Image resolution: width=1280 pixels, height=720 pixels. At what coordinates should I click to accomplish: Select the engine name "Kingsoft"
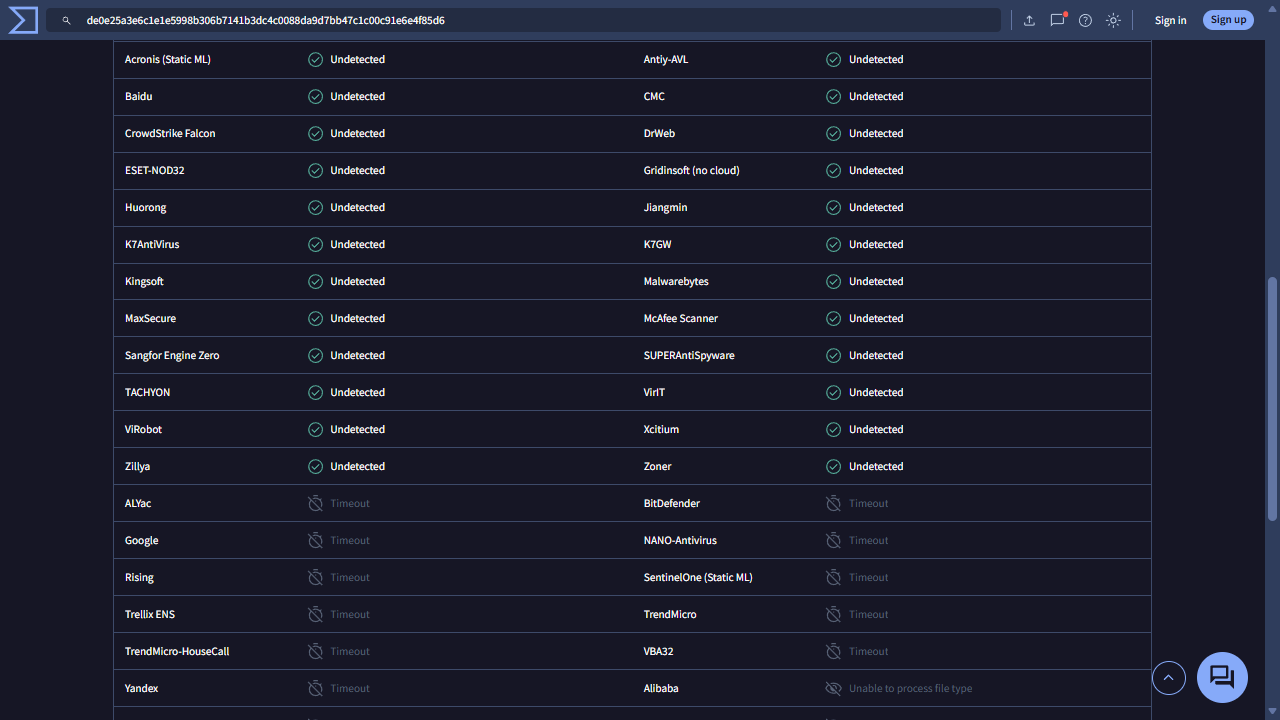click(144, 282)
